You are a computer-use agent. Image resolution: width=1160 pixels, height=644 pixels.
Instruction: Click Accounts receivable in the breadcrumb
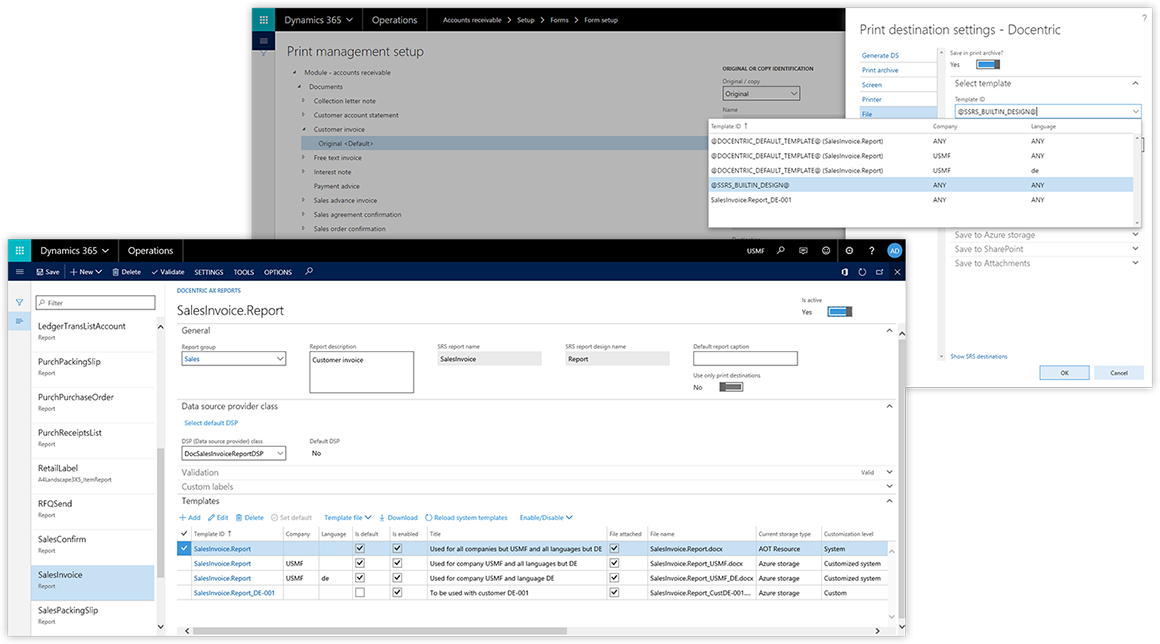(472, 20)
